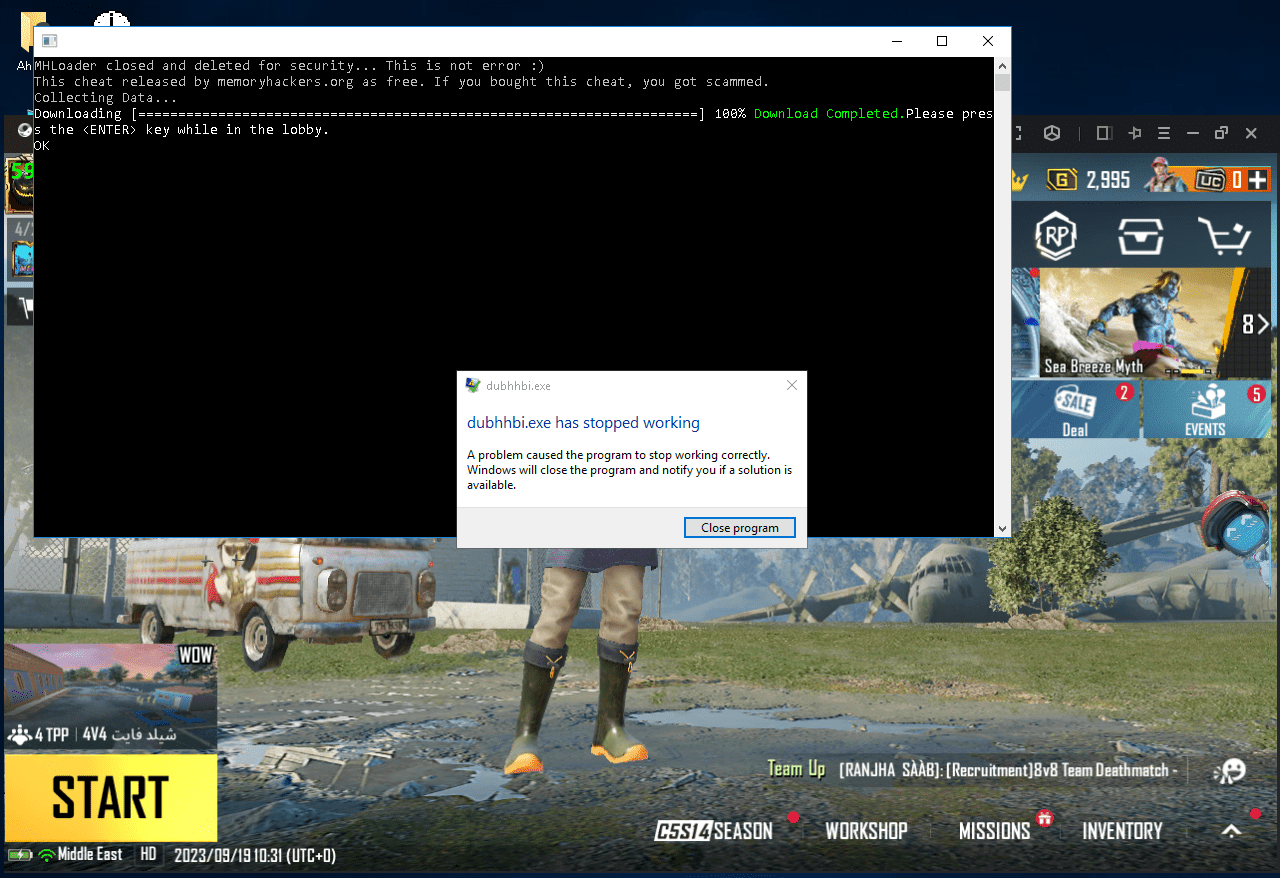This screenshot has height=878, width=1280.
Task: Add UC with the plus icon
Action: (1258, 180)
